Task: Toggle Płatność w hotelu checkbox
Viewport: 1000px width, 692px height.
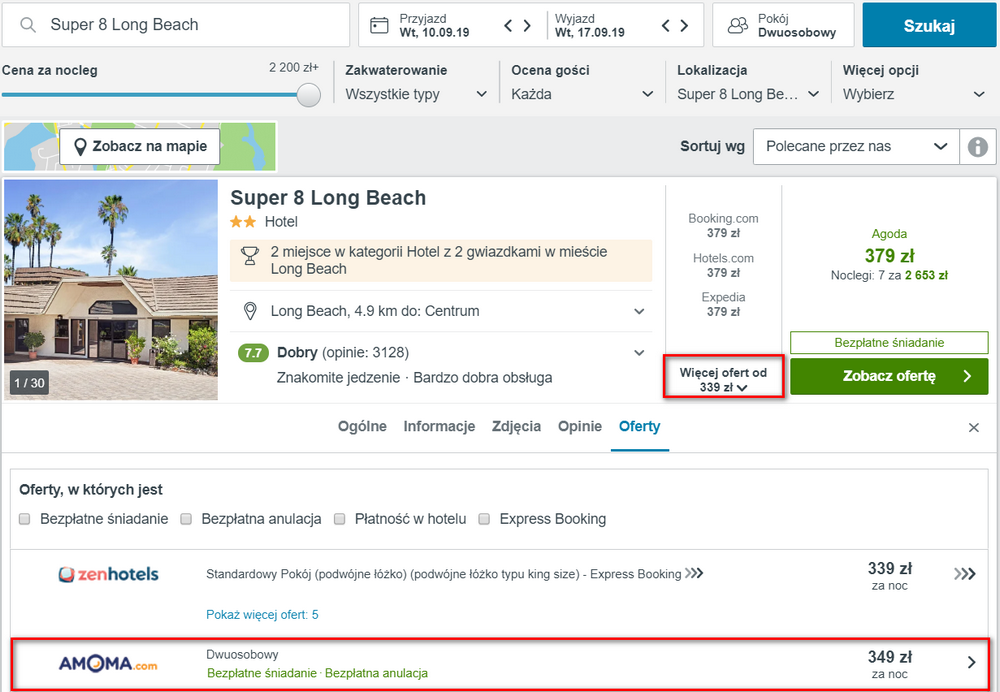Action: click(x=340, y=519)
